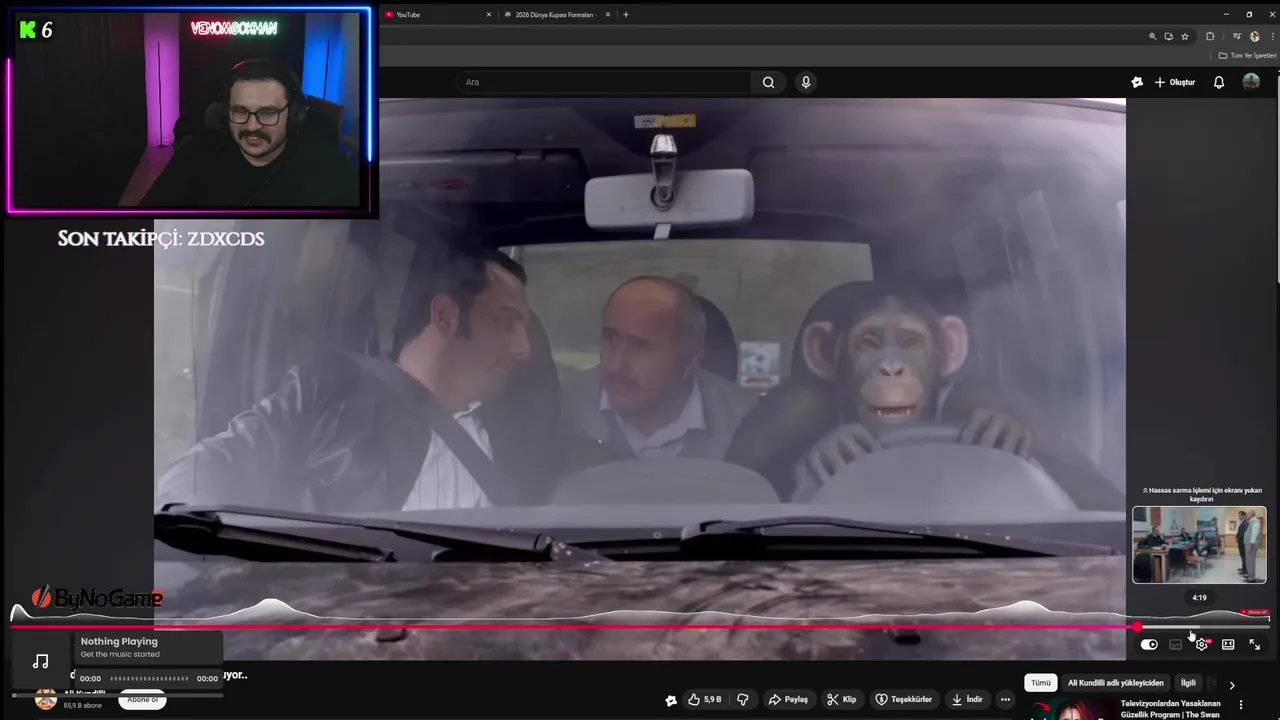
Task: Click the music overlay 00:00 progress track
Action: 149,678
